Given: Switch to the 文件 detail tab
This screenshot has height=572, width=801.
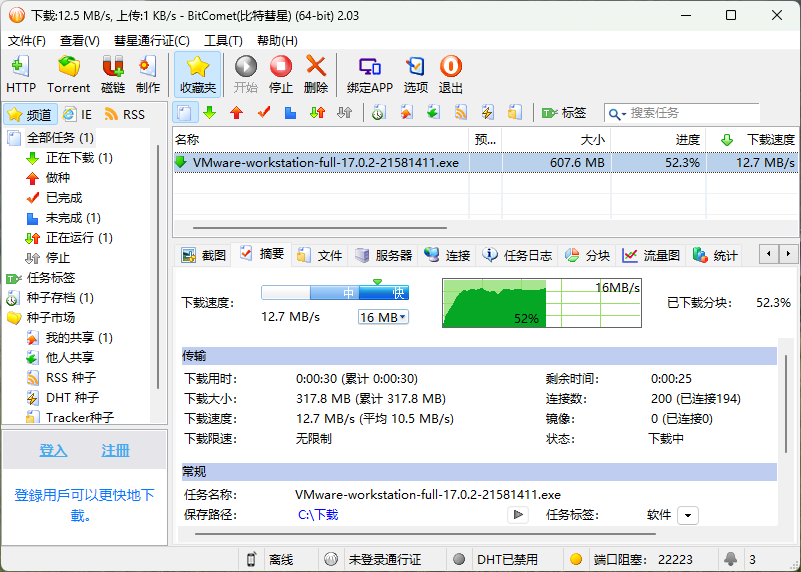Looking at the screenshot, I should pyautogui.click(x=320, y=255).
